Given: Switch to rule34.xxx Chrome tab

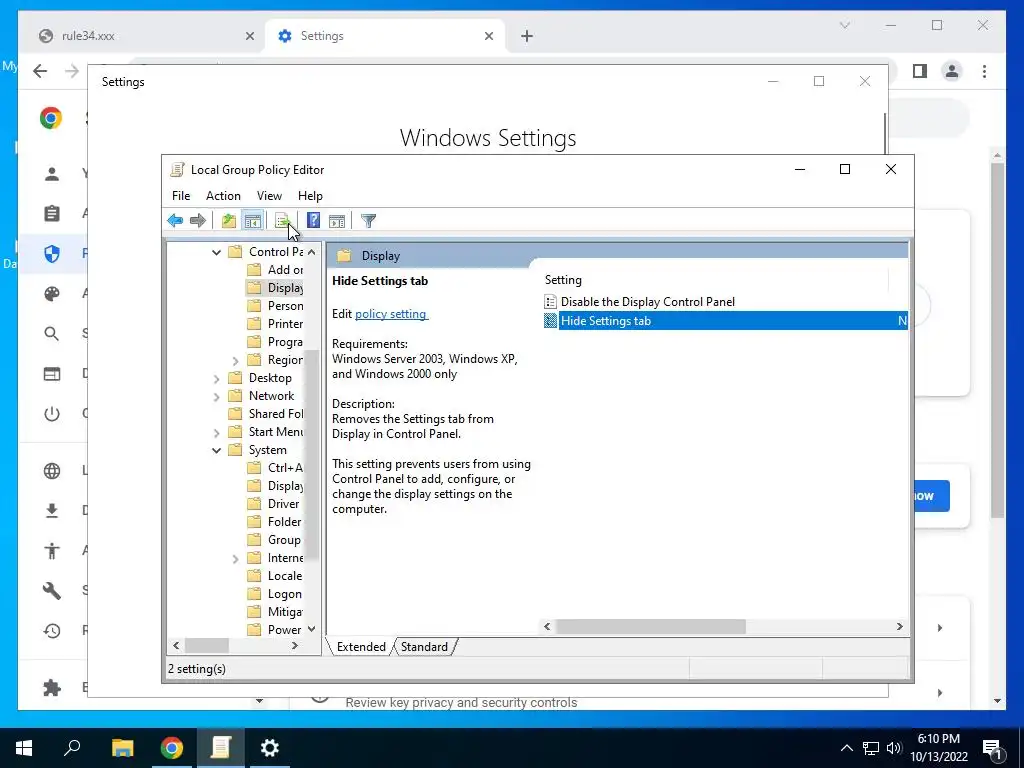Looking at the screenshot, I should point(146,36).
